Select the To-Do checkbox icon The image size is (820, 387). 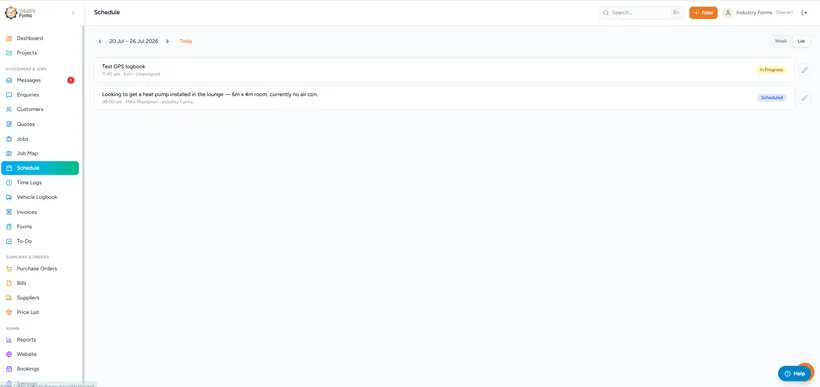click(x=9, y=242)
